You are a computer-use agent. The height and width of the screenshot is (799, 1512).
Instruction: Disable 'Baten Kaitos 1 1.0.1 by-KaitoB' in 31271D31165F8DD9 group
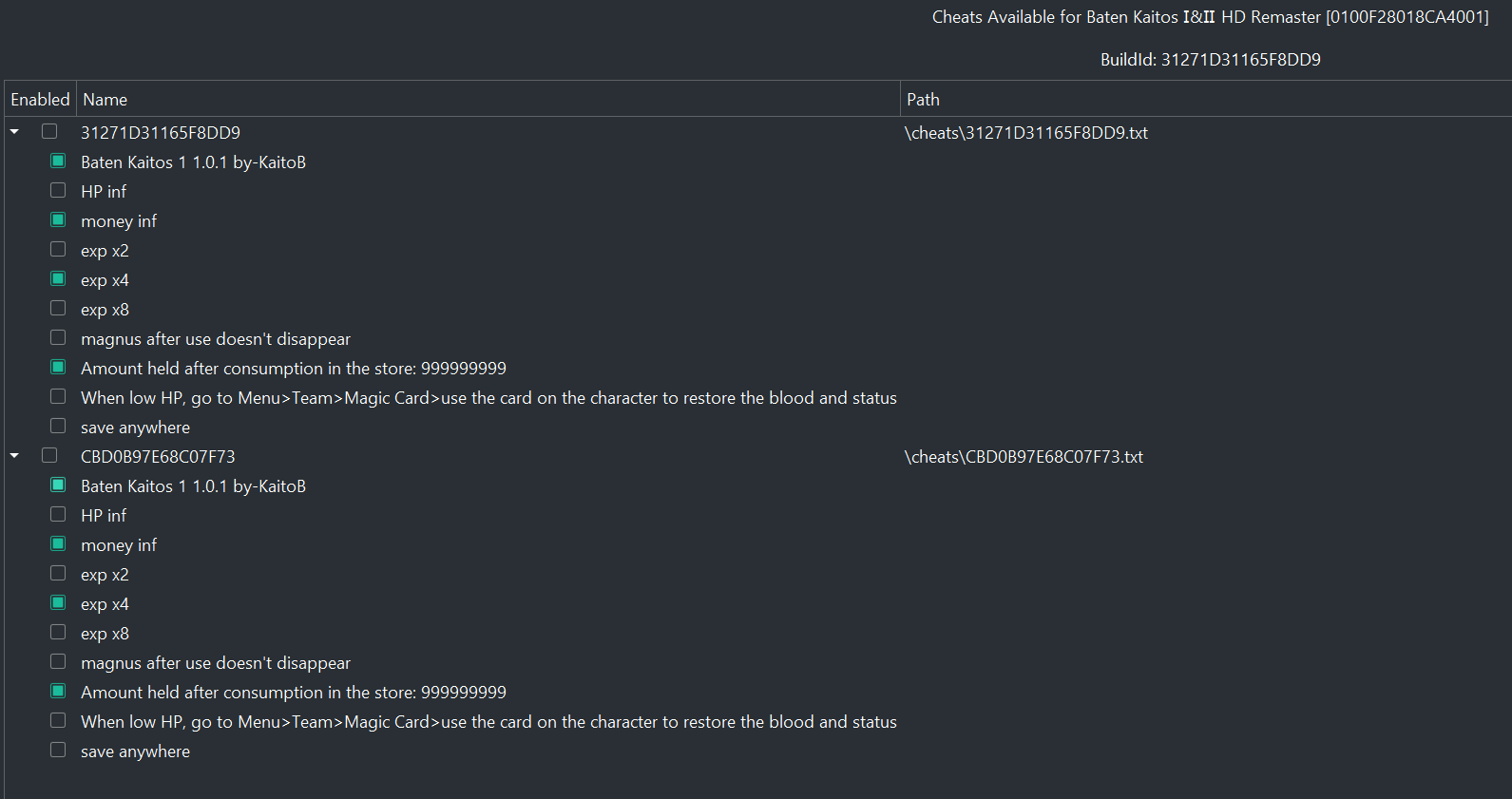point(58,162)
